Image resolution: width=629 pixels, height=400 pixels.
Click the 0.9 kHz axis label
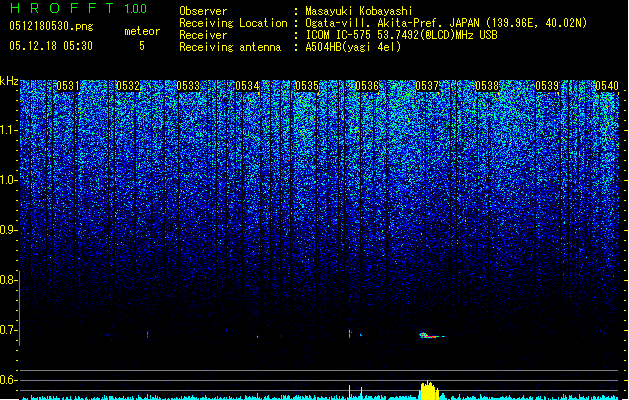(x=8, y=230)
